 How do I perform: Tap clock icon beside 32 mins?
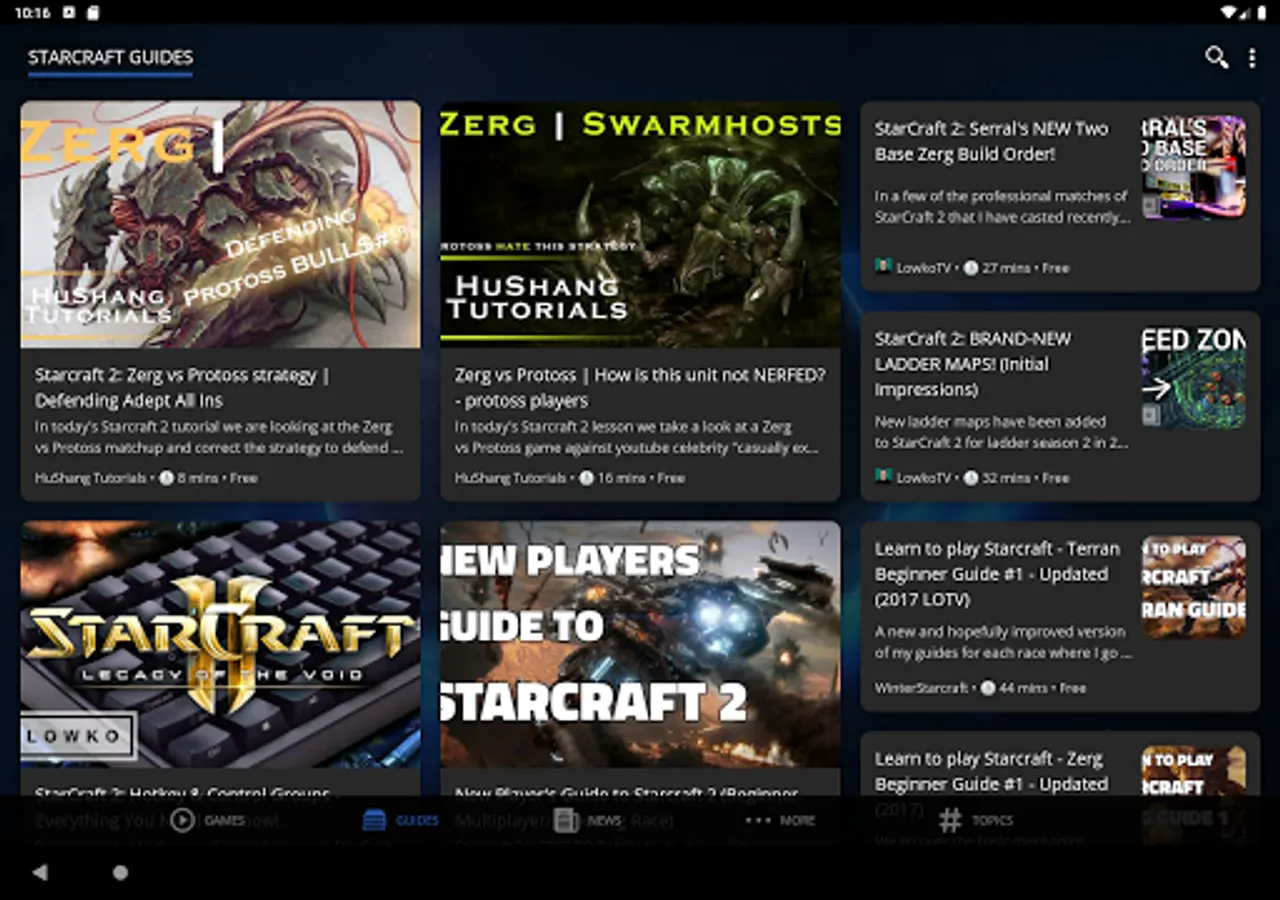[970, 478]
